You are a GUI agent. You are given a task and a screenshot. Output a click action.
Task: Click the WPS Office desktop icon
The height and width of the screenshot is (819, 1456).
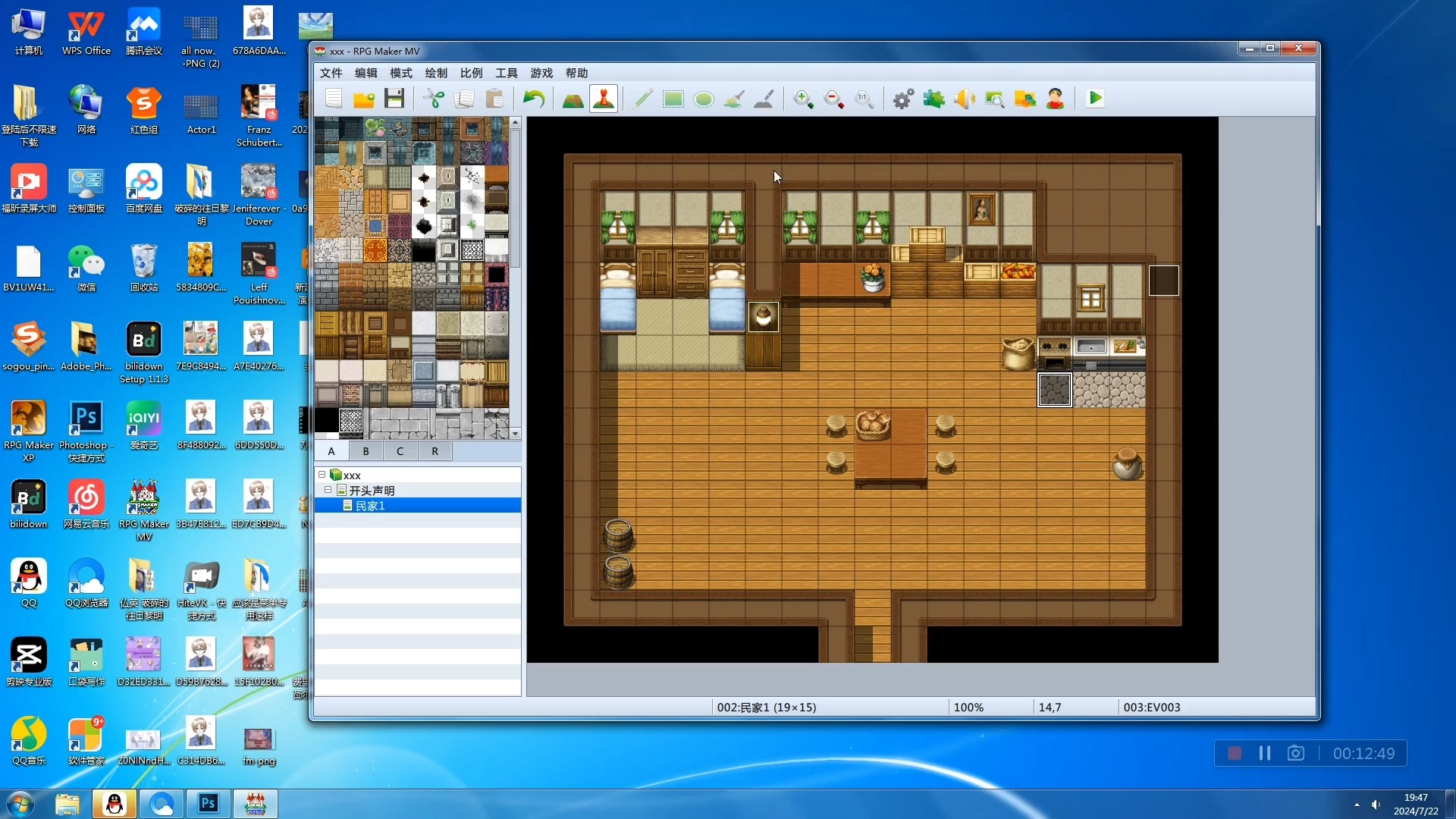tap(86, 33)
